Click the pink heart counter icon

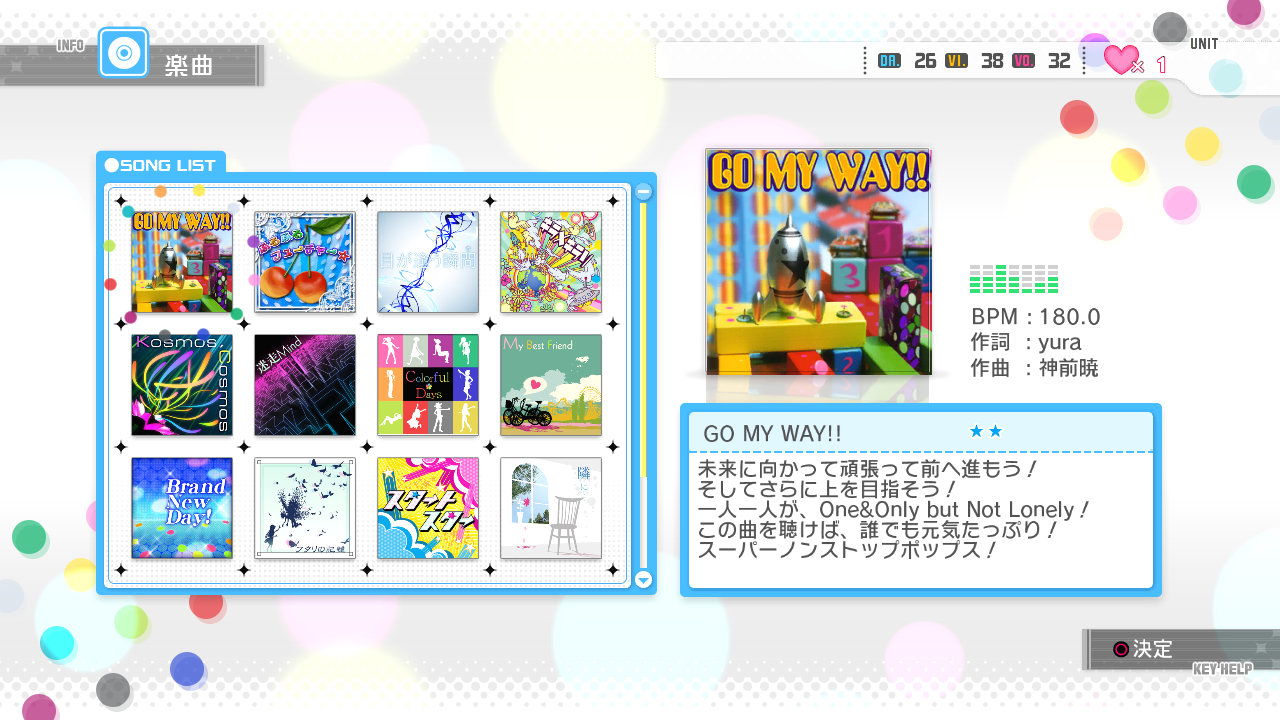click(1121, 60)
